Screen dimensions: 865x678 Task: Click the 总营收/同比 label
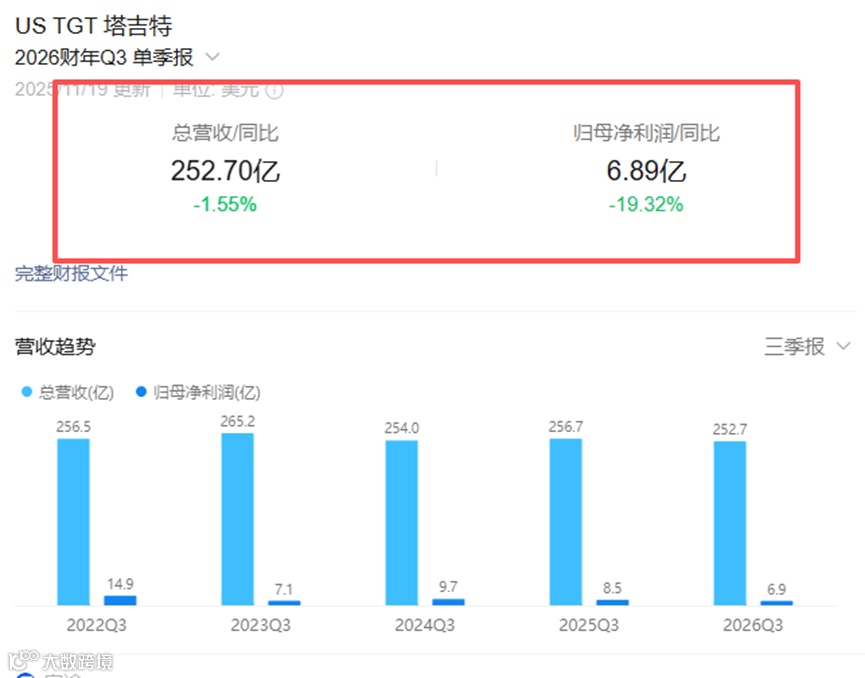[225, 133]
